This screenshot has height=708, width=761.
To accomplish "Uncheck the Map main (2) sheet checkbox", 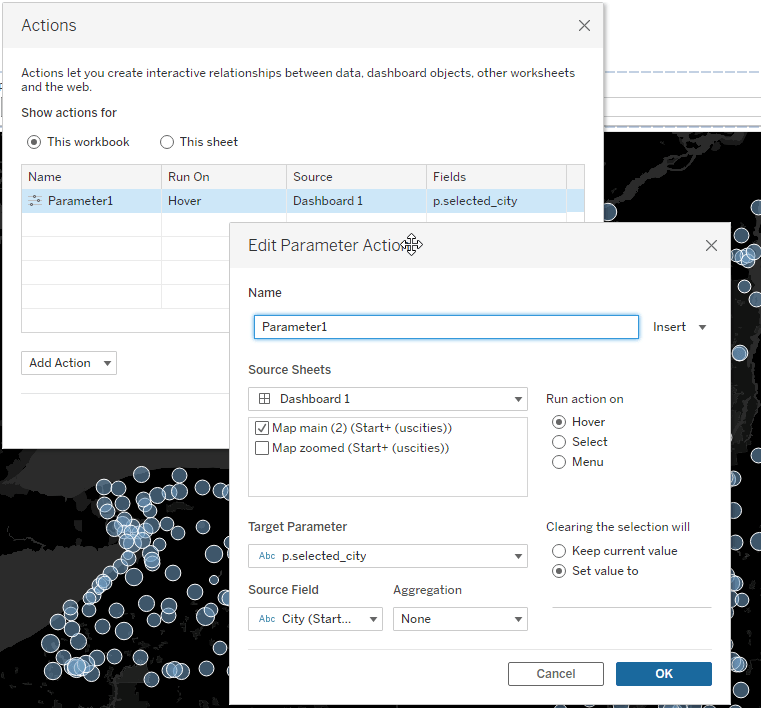I will tap(262, 428).
